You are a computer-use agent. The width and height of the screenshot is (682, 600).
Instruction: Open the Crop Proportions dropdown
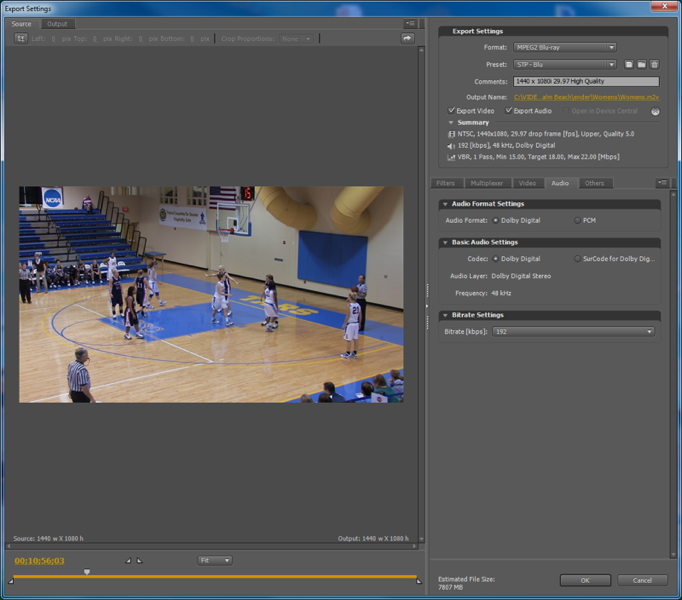296,39
